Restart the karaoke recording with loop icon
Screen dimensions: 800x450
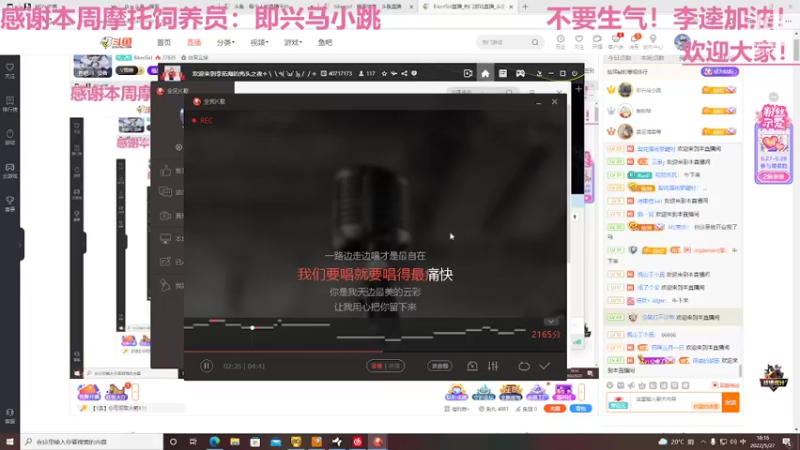click(x=524, y=366)
